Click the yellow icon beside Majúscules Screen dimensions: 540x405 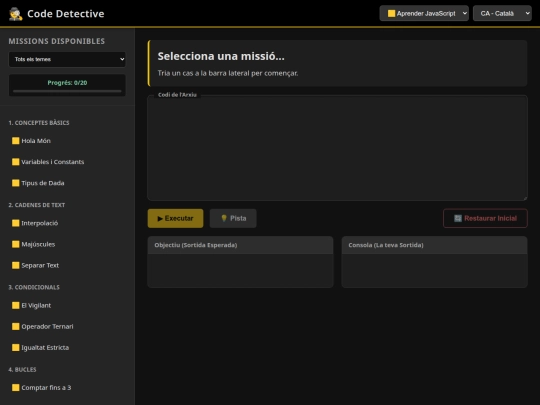point(15,244)
